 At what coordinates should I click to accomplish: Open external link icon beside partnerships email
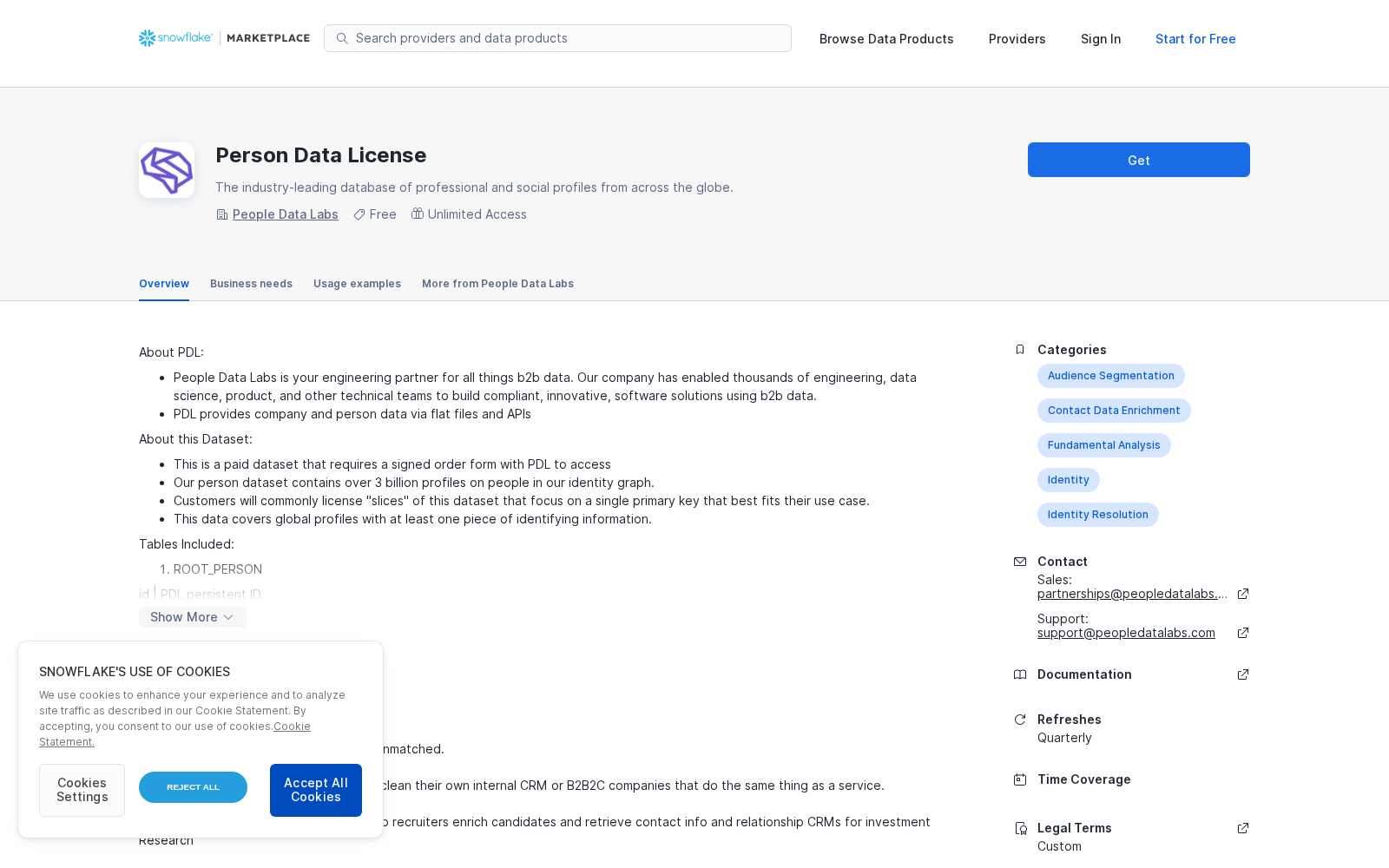coord(1243,594)
